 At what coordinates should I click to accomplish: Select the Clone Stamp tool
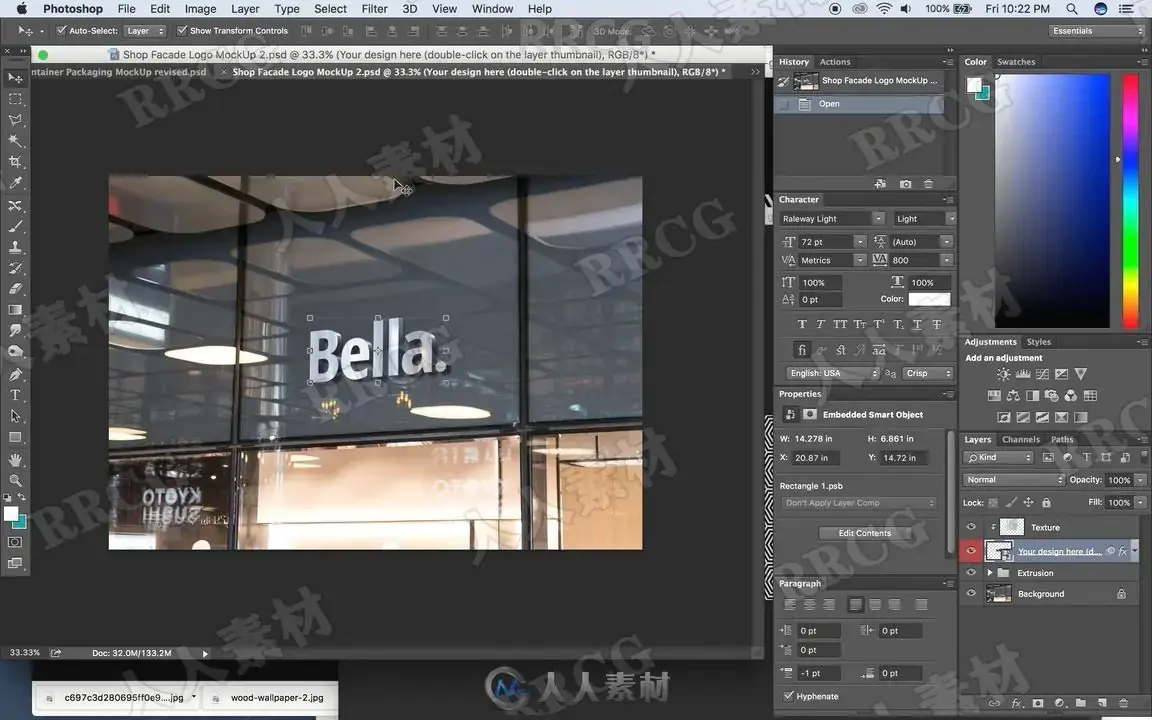click(15, 248)
